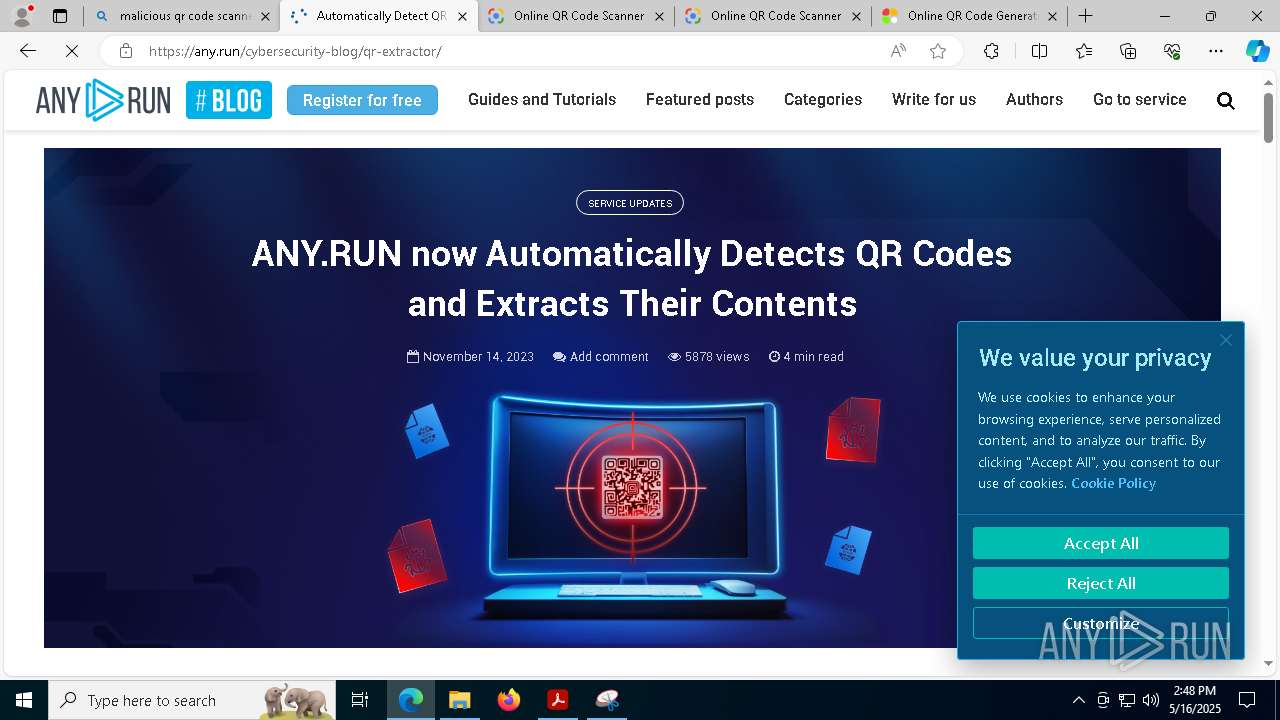Click the #BLOG badge
The width and height of the screenshot is (1280, 720).
229,100
